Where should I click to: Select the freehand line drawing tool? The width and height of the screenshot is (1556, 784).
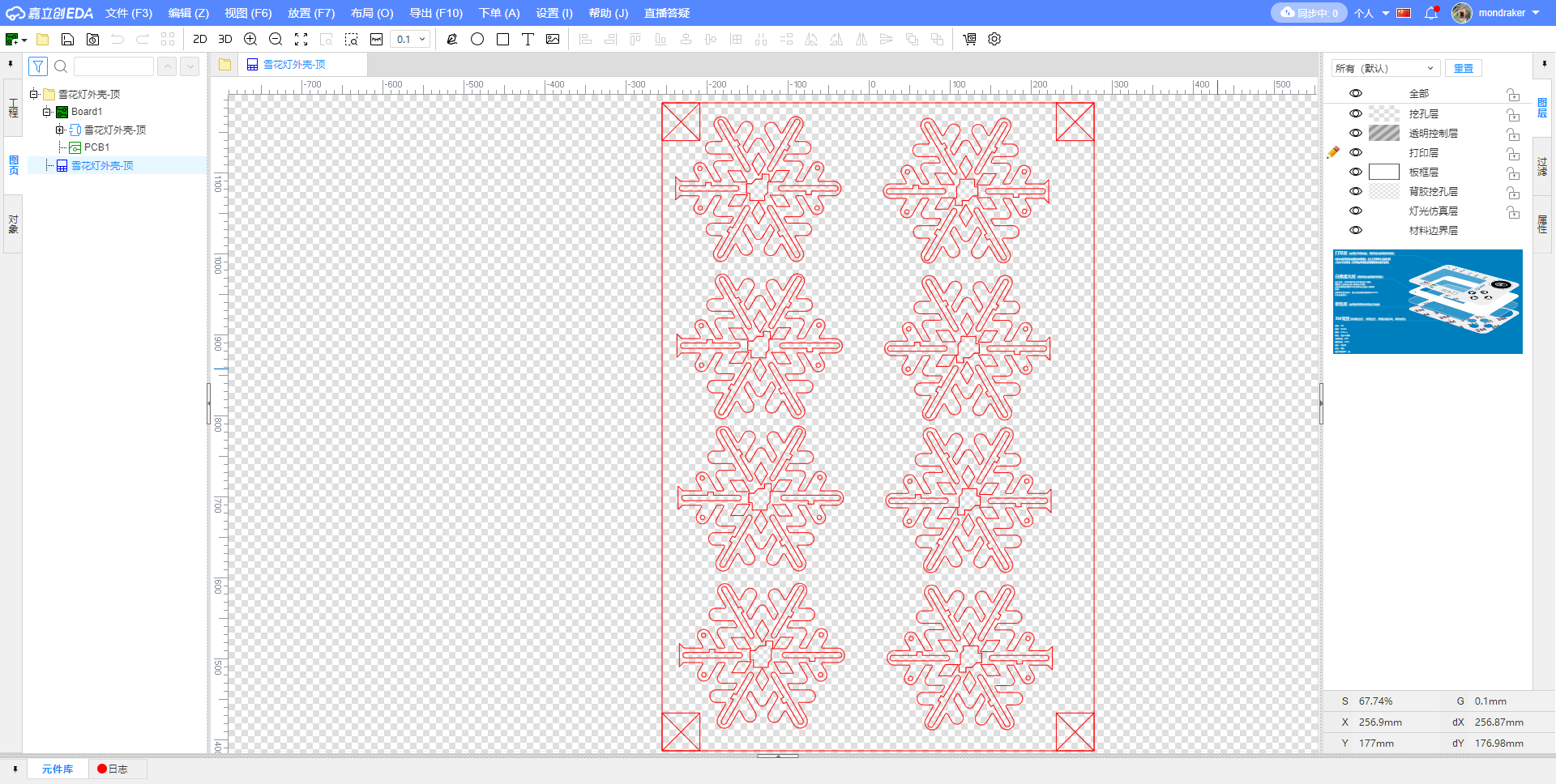pyautogui.click(x=452, y=39)
